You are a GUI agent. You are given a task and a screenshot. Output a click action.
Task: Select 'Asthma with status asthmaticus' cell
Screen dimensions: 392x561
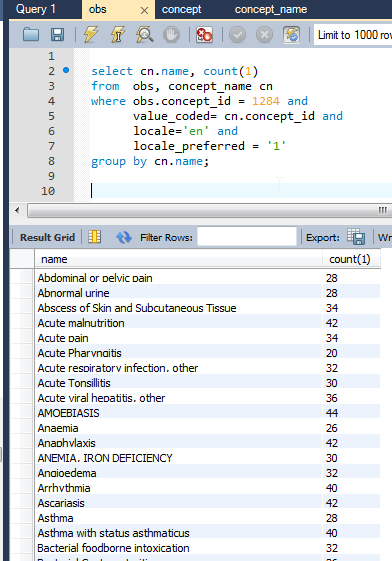point(178,533)
